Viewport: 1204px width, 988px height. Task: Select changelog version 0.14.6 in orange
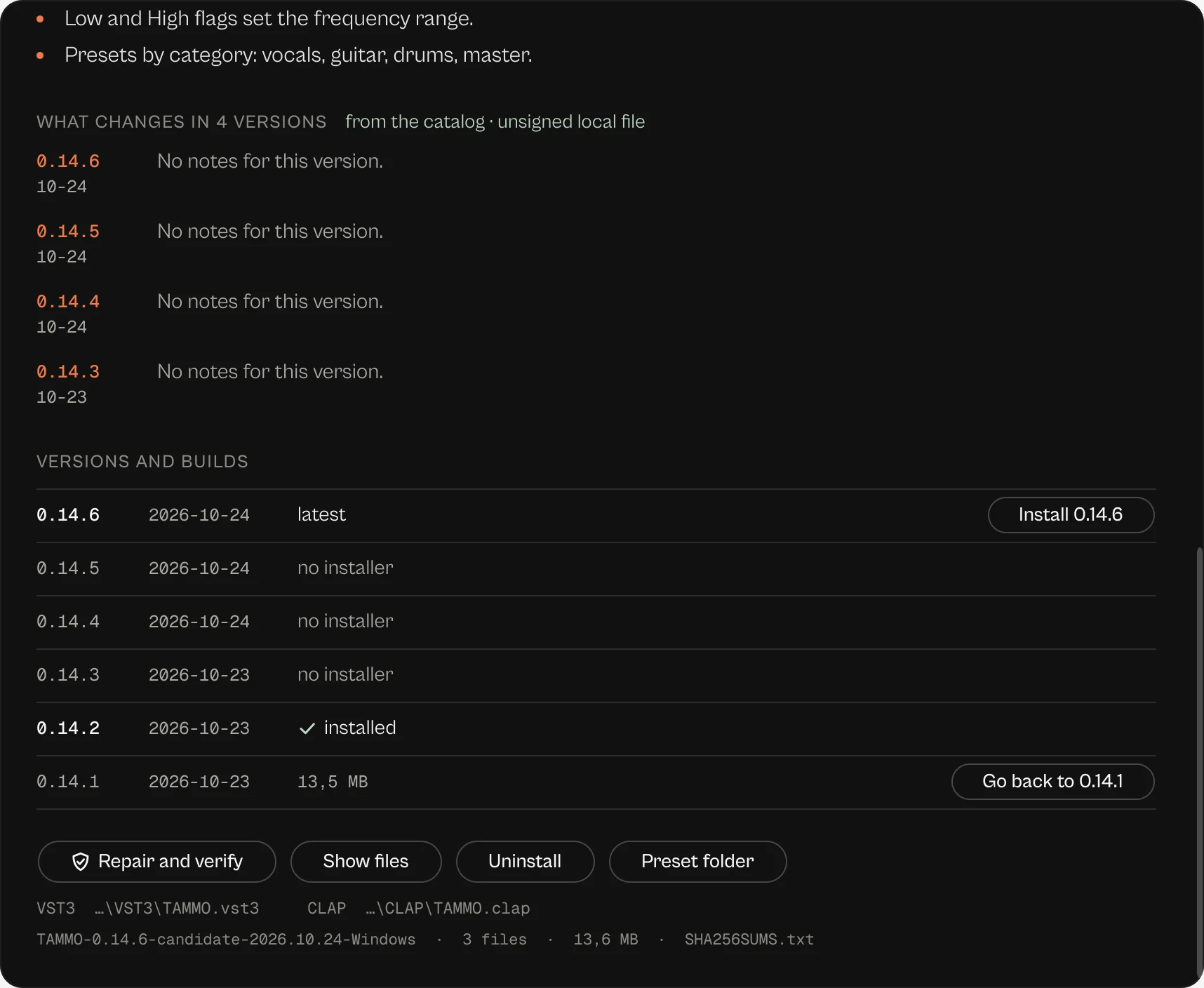point(68,161)
